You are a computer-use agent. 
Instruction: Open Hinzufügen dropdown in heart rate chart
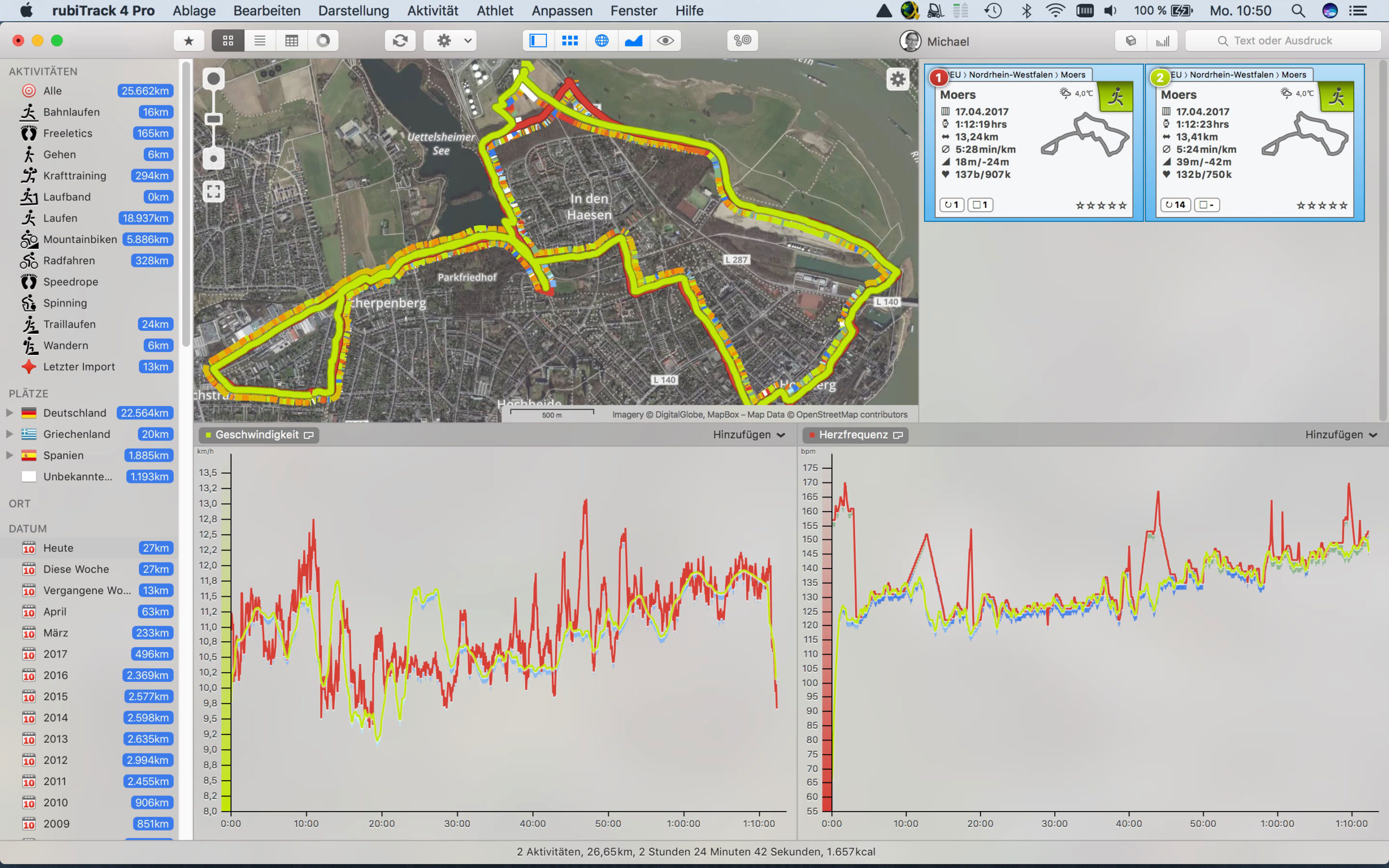[x=1341, y=435]
